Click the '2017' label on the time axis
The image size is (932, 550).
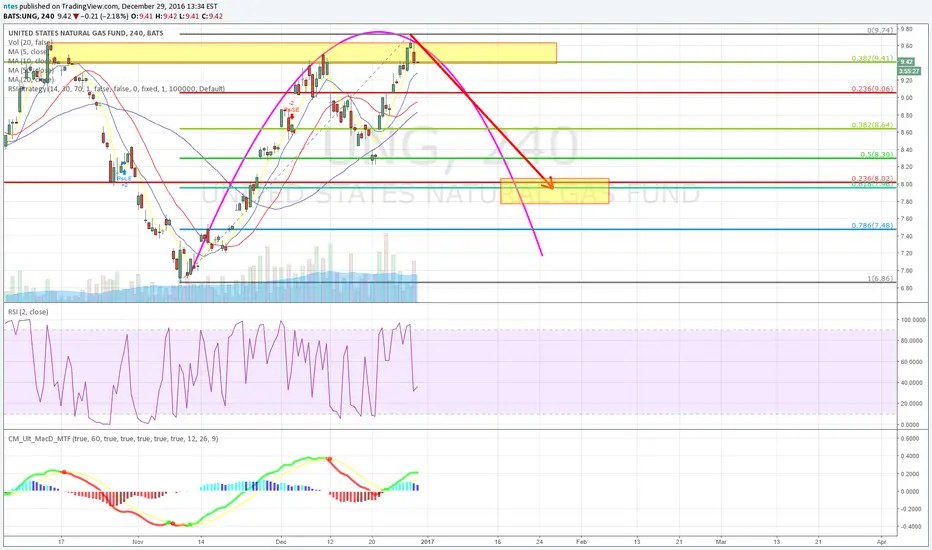tap(427, 542)
